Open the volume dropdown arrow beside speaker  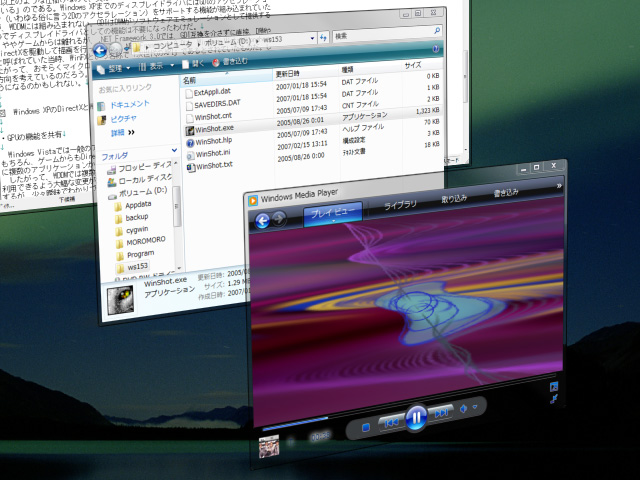tap(477, 406)
